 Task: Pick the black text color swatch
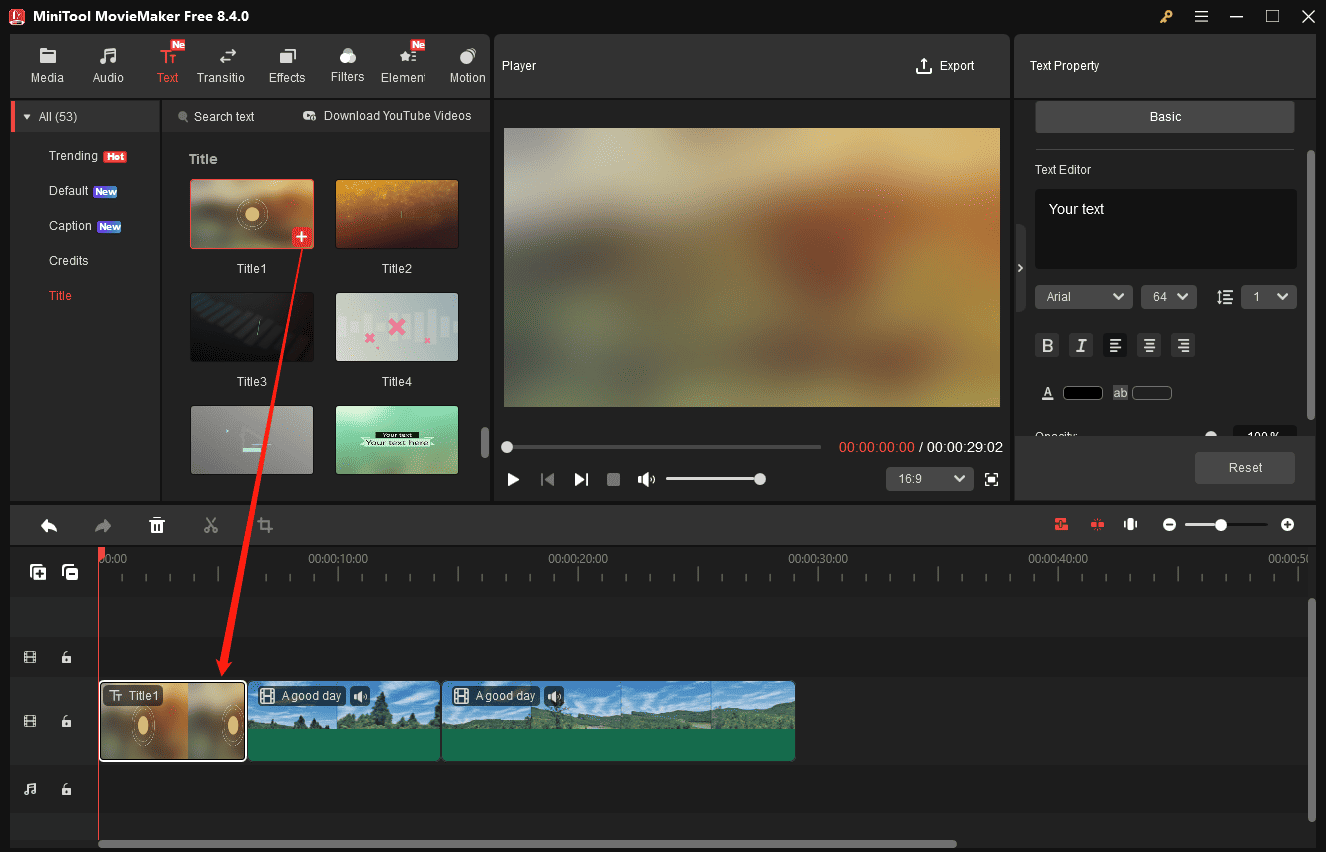(1082, 393)
